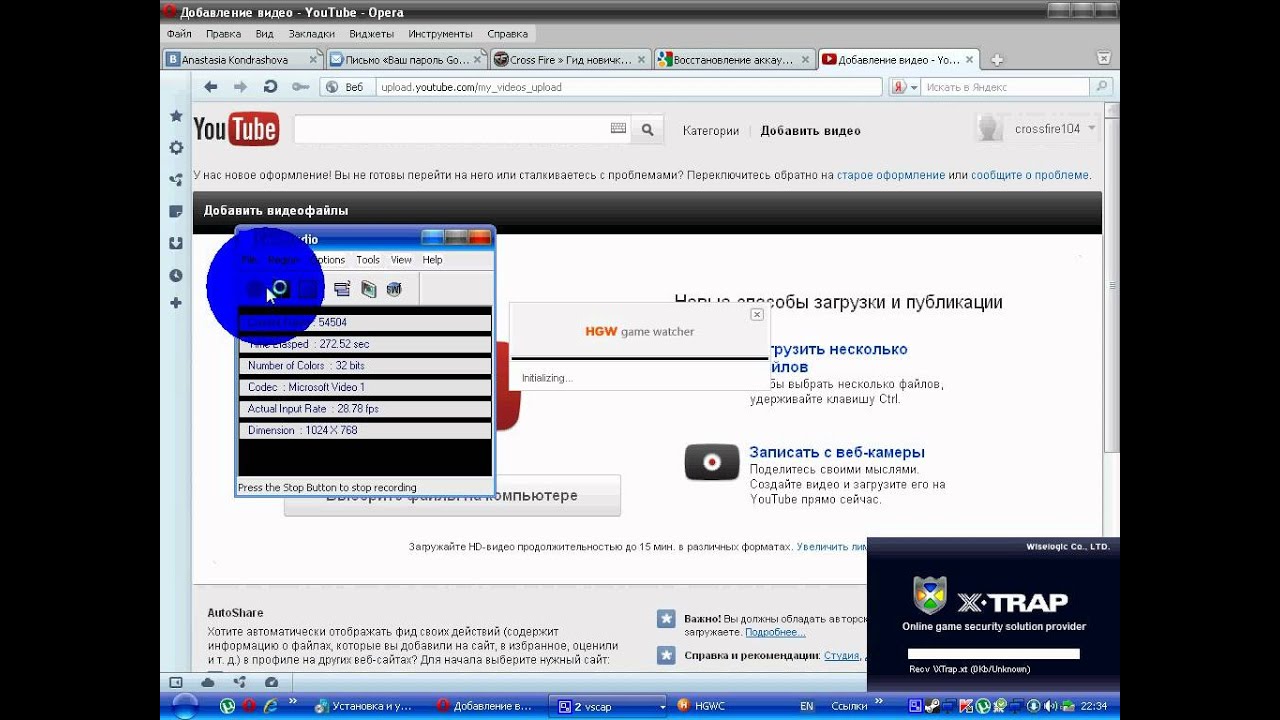Click Yandex search magnifier in Opera toolbar
Image resolution: width=1280 pixels, height=720 pixels.
pyautogui.click(x=1102, y=87)
